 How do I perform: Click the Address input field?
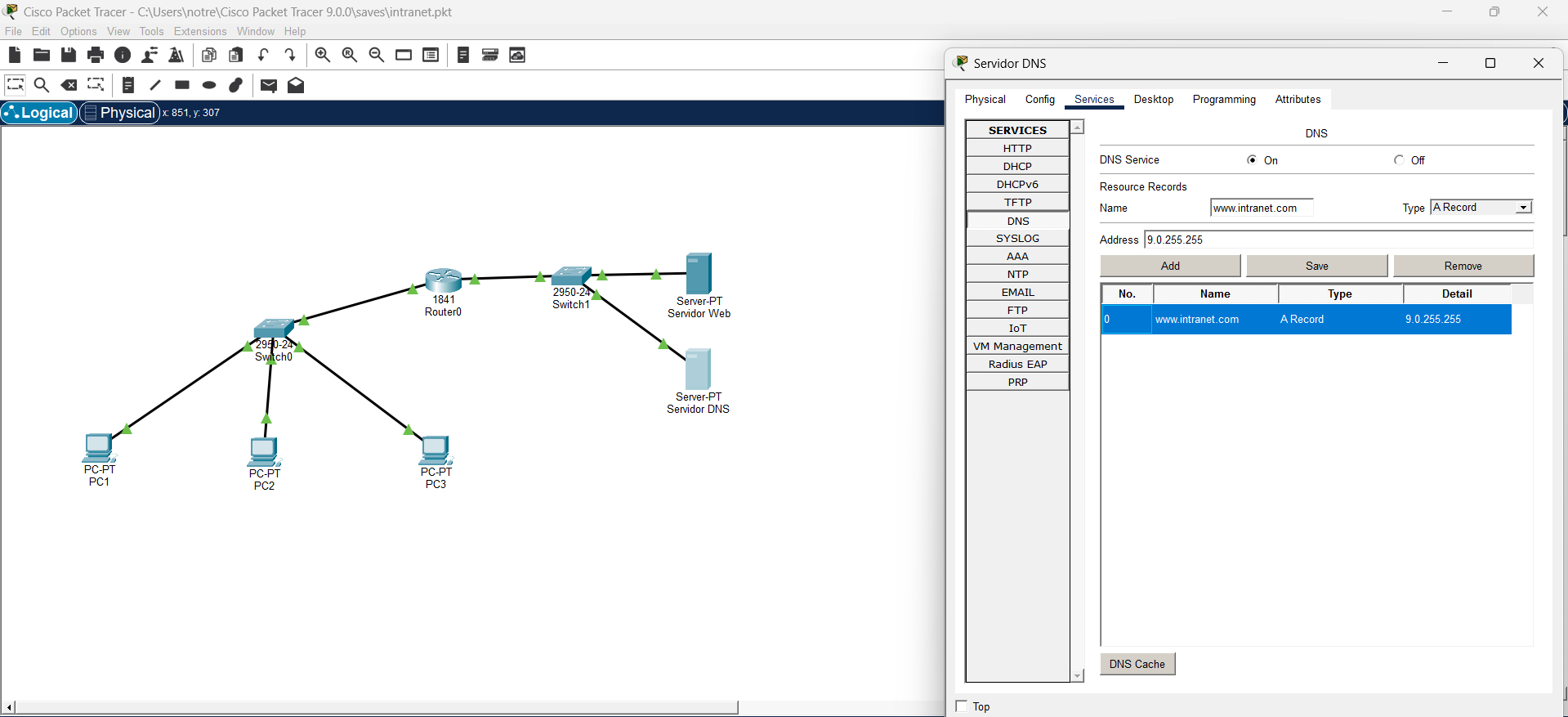1338,240
